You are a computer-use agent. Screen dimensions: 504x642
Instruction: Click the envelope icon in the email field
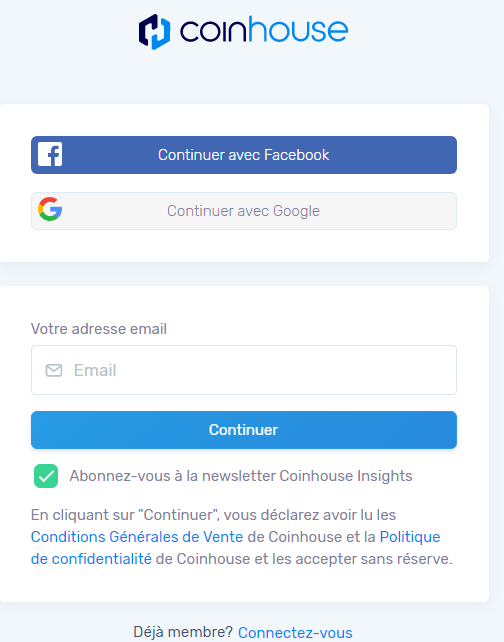54,370
